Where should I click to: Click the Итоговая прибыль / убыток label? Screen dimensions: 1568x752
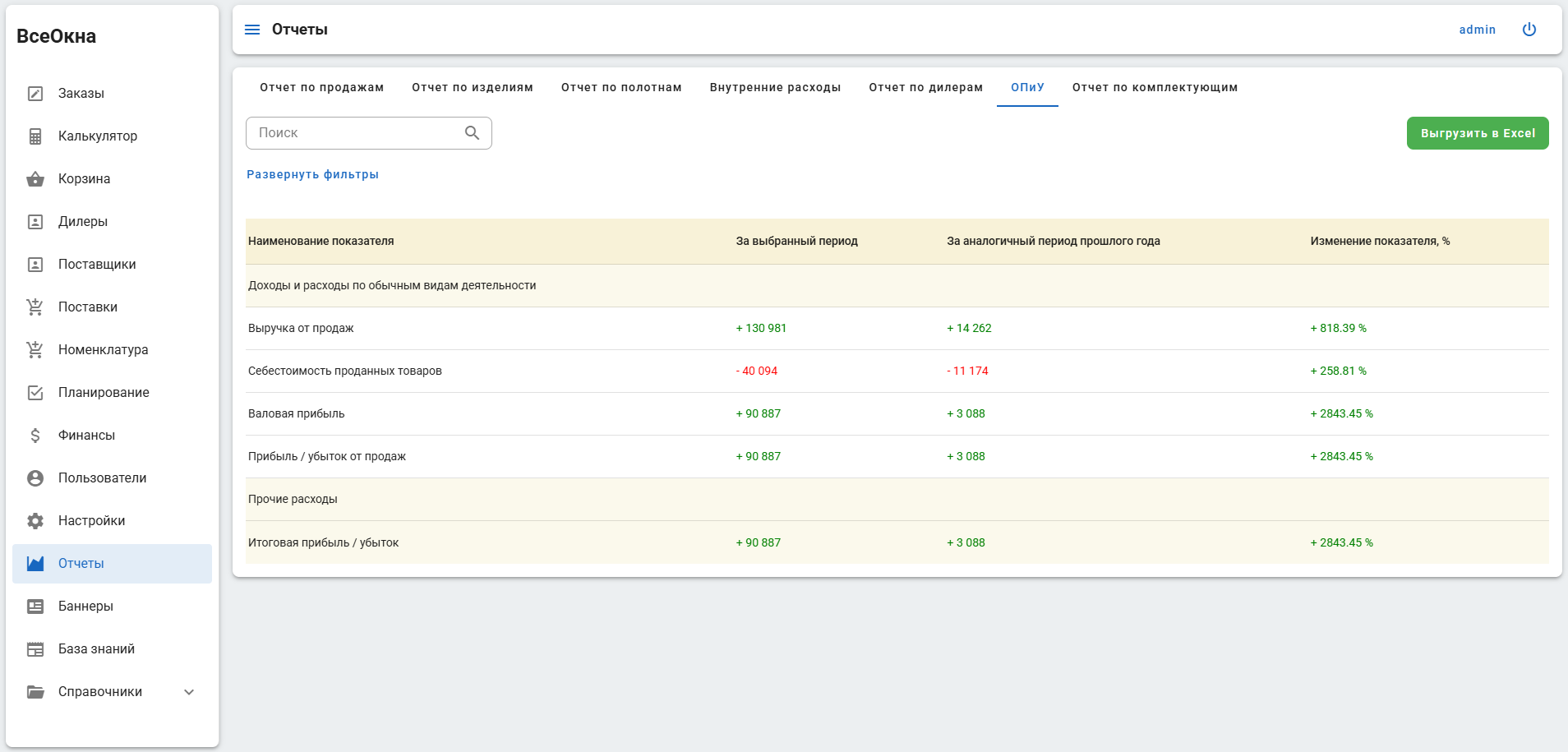click(x=323, y=542)
